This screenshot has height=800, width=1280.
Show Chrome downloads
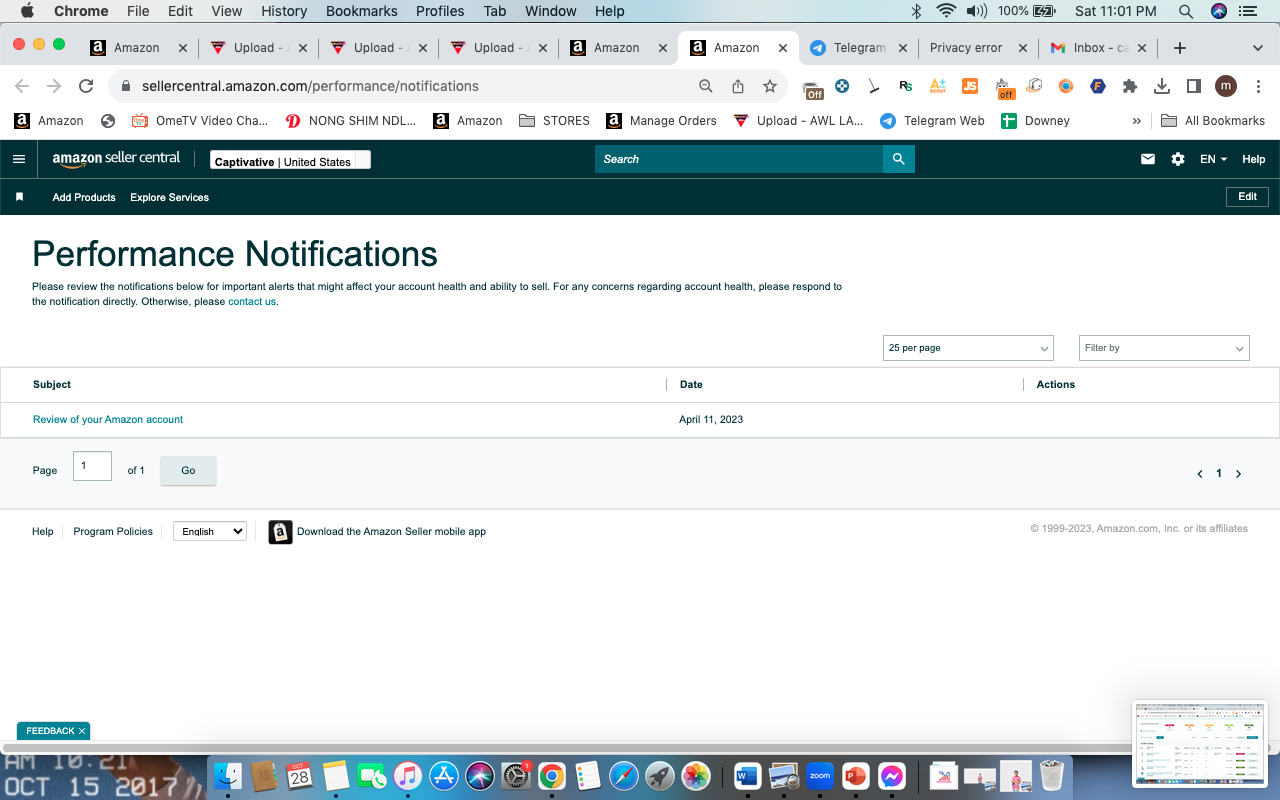1162,86
